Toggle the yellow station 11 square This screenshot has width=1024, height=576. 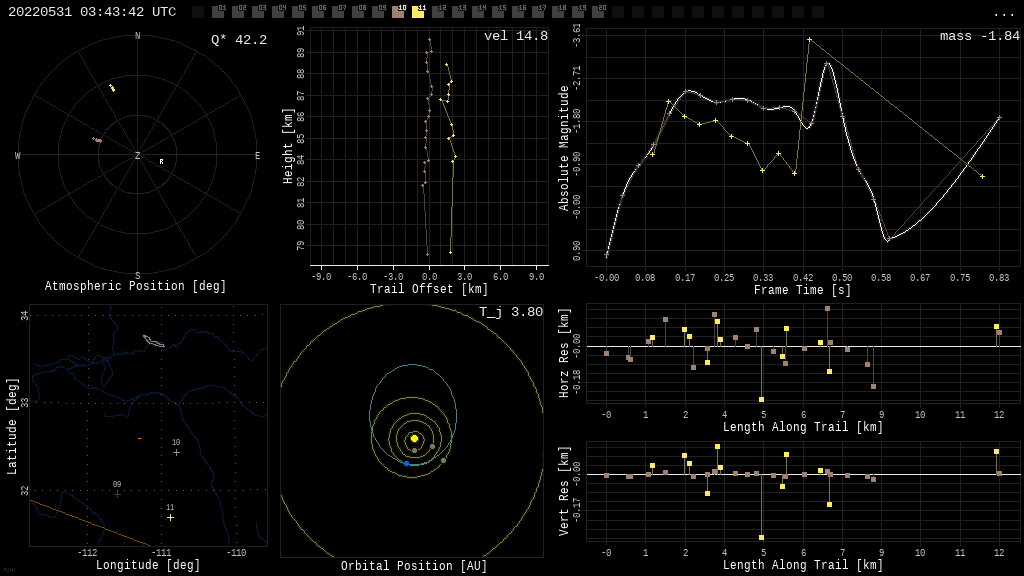point(418,12)
